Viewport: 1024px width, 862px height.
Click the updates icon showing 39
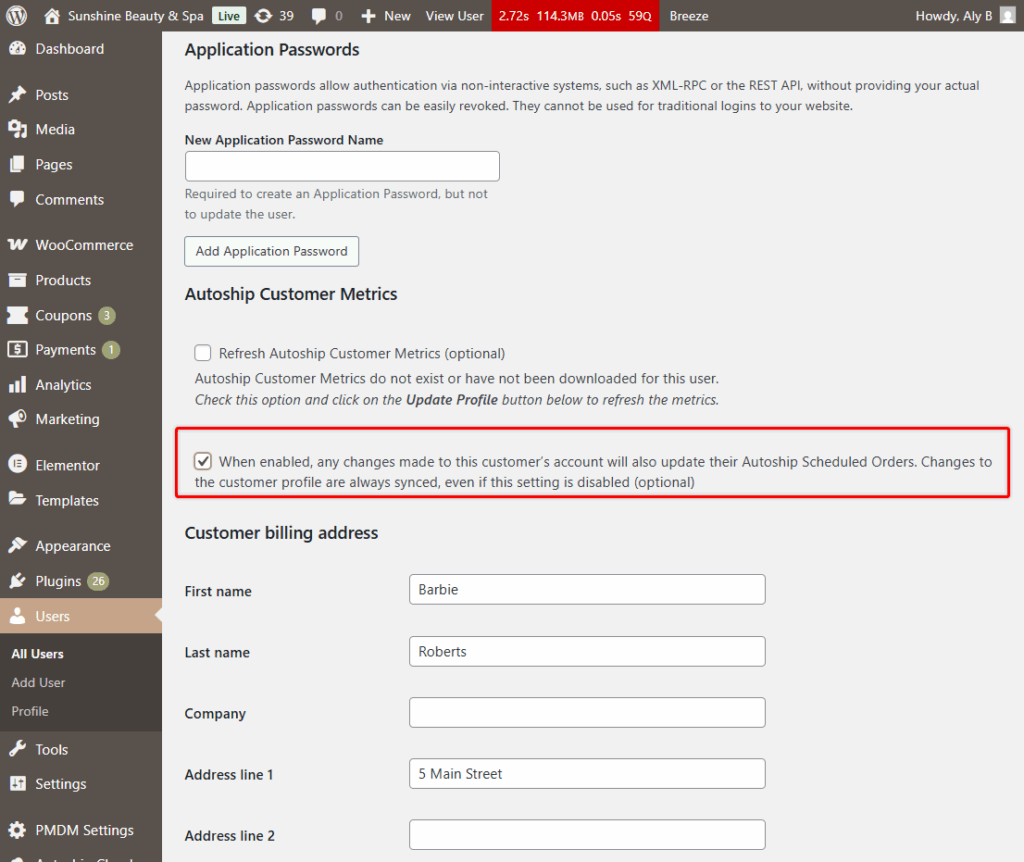click(263, 16)
